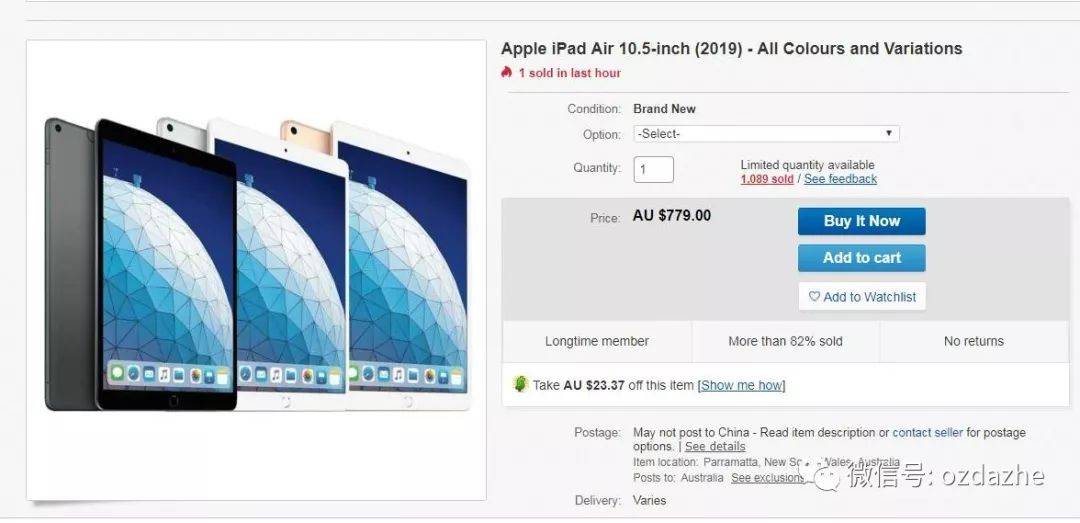1080x523 pixels.
Task: Open the See feedback link
Action: coord(840,179)
